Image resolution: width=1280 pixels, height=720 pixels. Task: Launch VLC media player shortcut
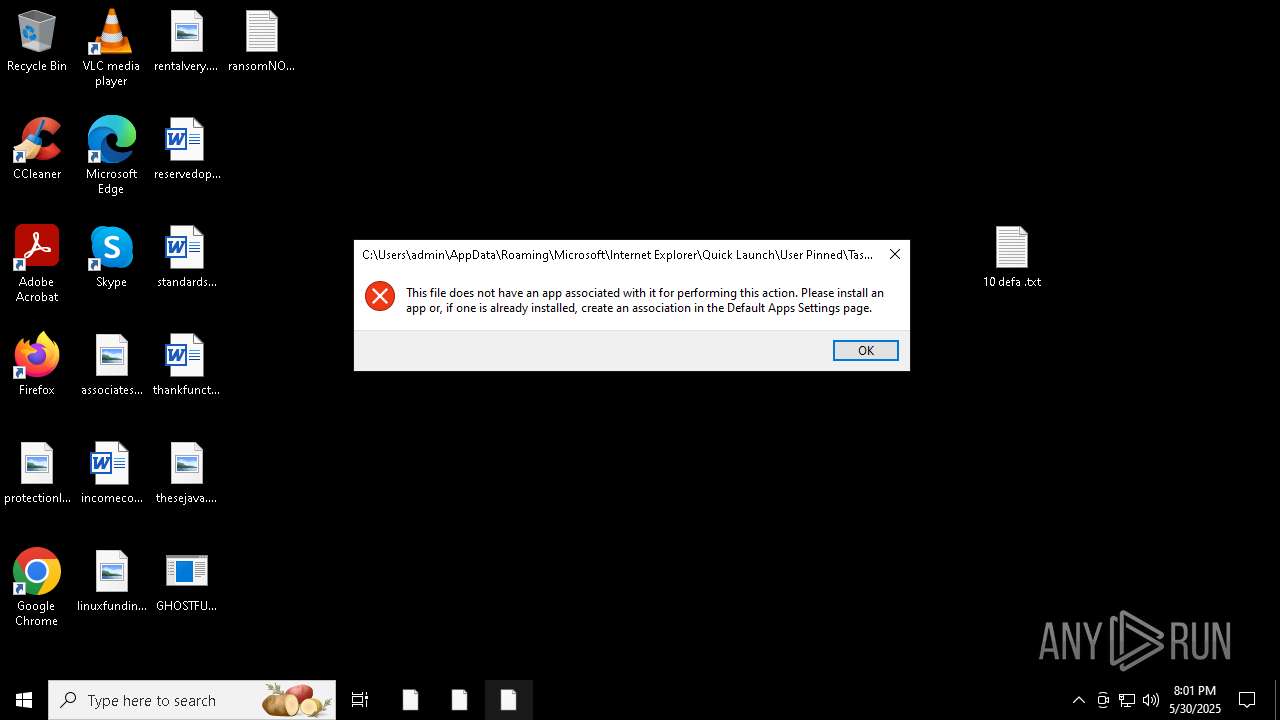(x=111, y=48)
